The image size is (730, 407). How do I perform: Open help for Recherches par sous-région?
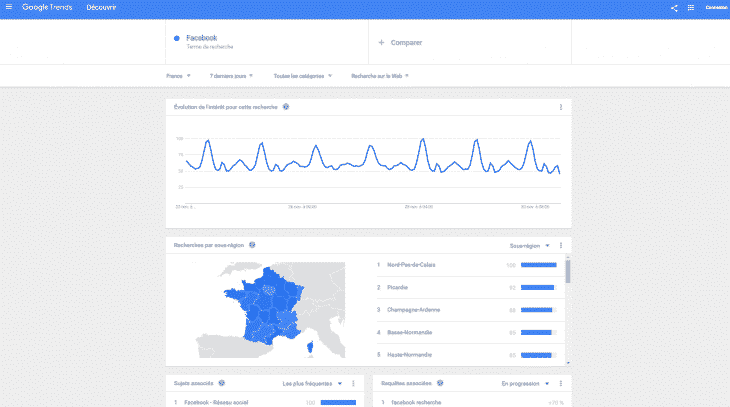point(252,245)
